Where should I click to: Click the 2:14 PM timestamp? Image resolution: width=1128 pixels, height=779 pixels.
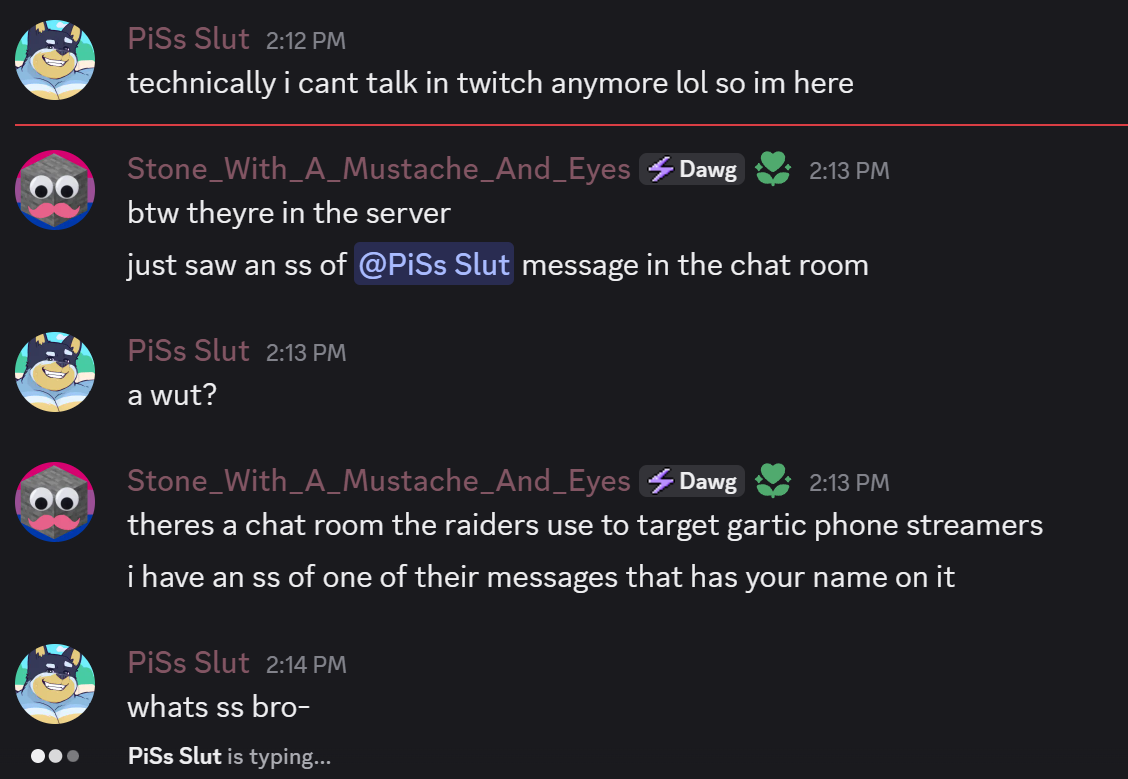305,665
